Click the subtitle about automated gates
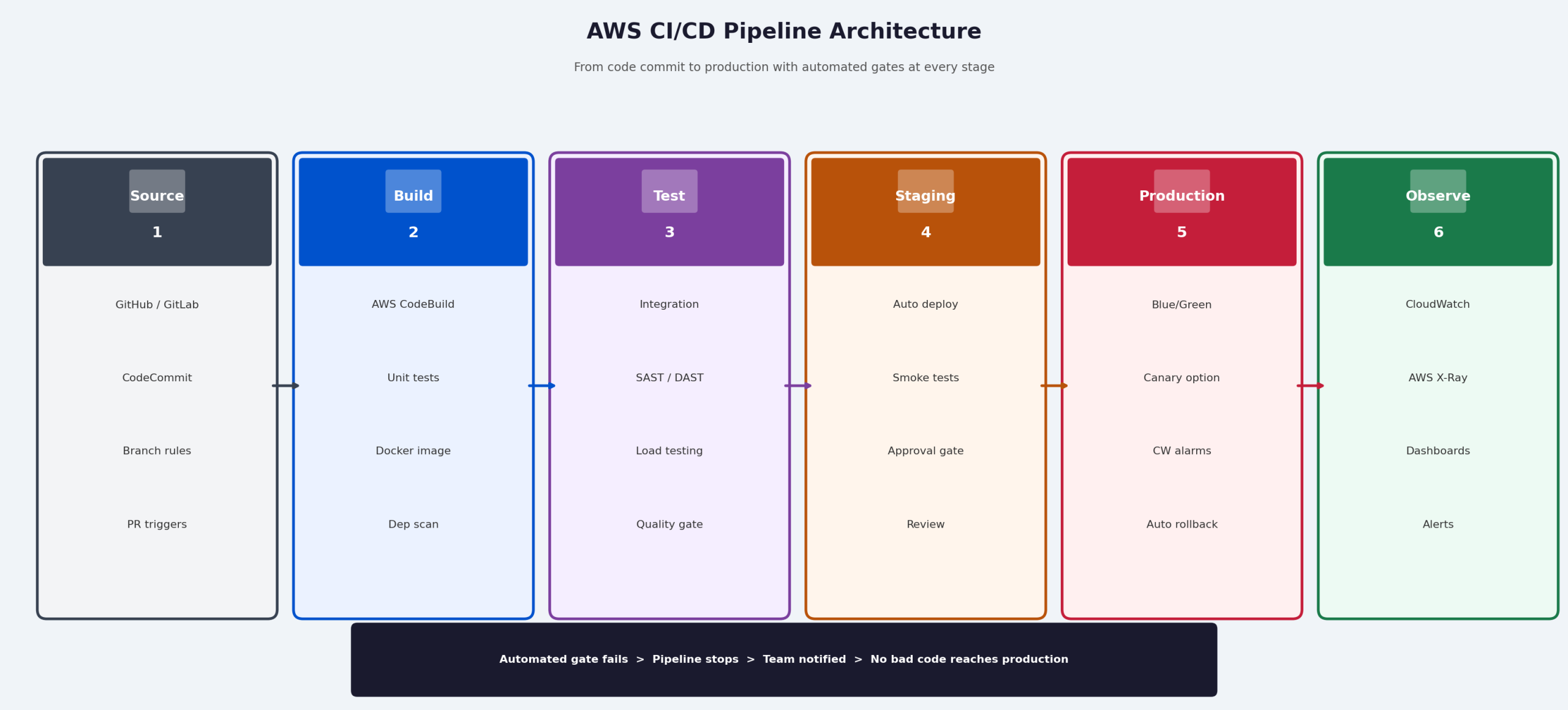Screen dimensions: 1568x710 click(784, 67)
